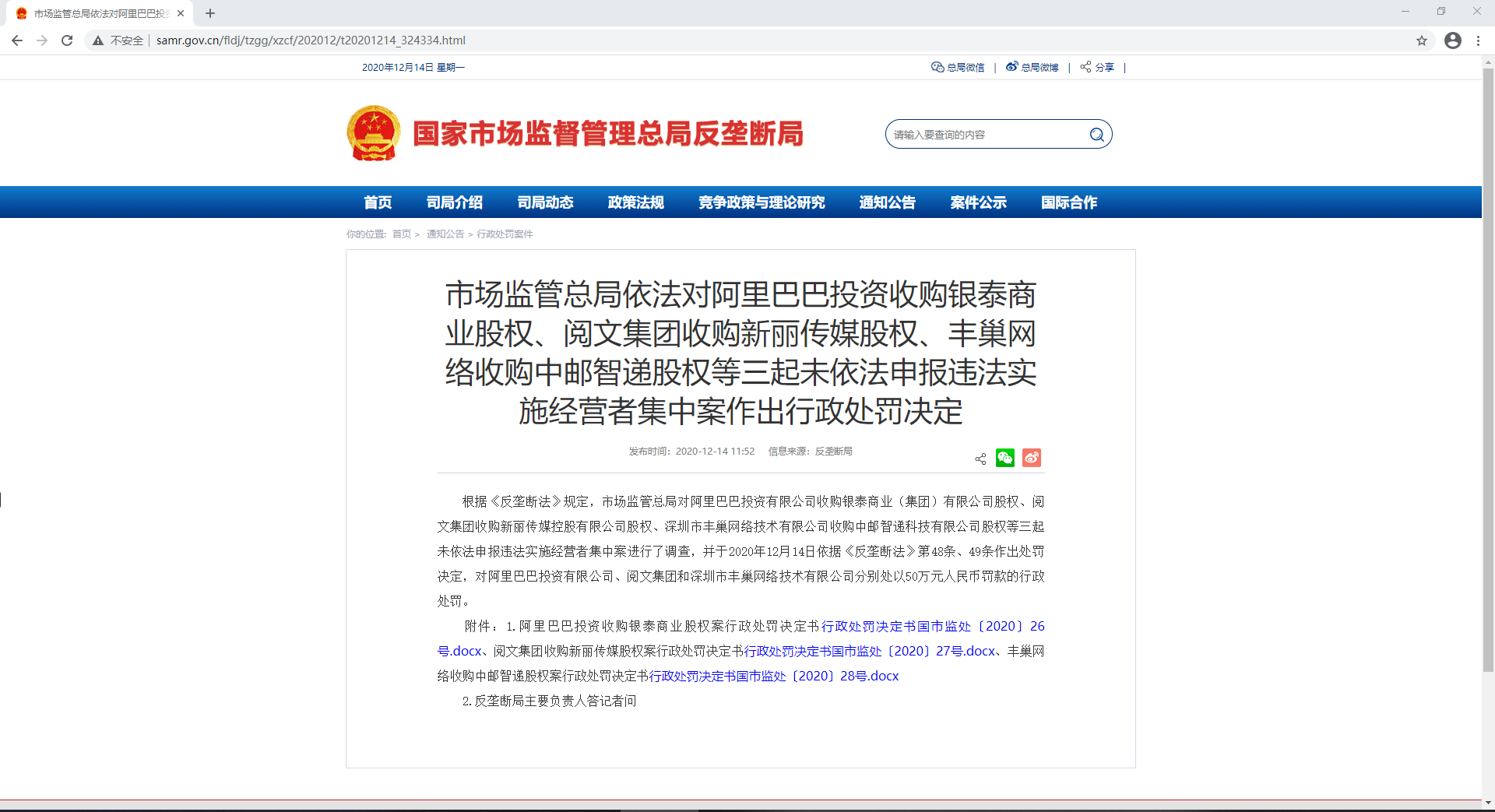The height and width of the screenshot is (812, 1495).
Task: Click the browser address bar URL
Action: 311,40
